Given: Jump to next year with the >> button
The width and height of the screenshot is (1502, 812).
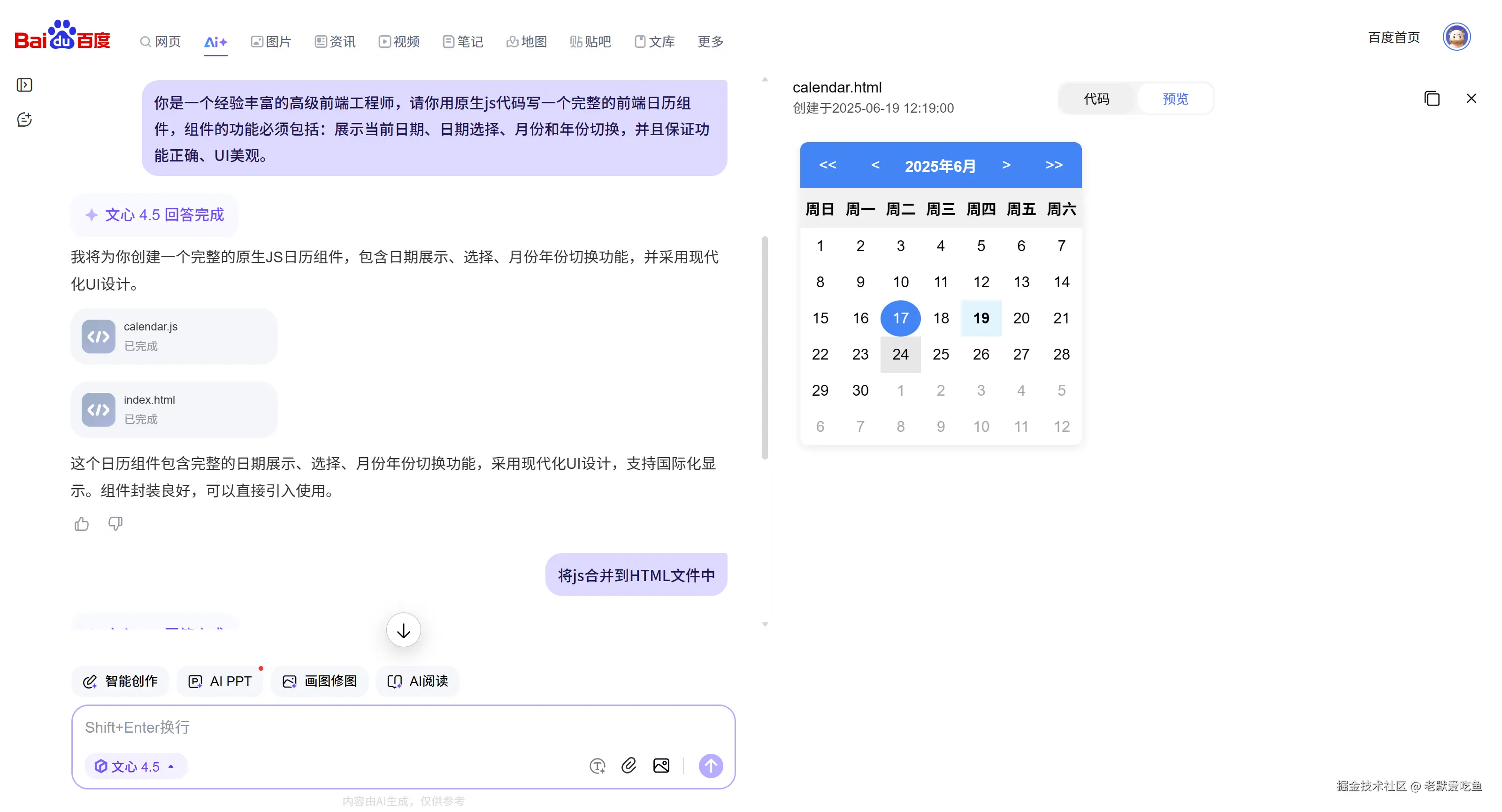Looking at the screenshot, I should (1053, 165).
